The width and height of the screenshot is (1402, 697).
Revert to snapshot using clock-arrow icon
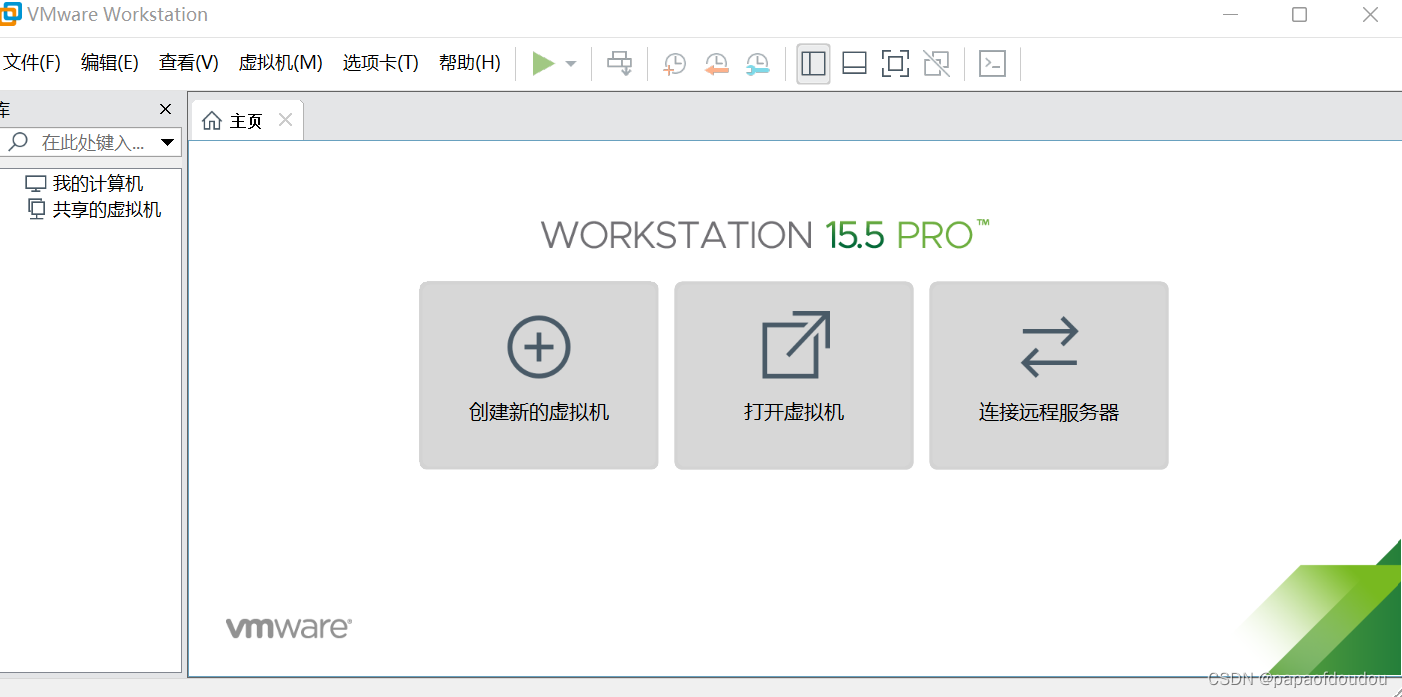click(716, 64)
